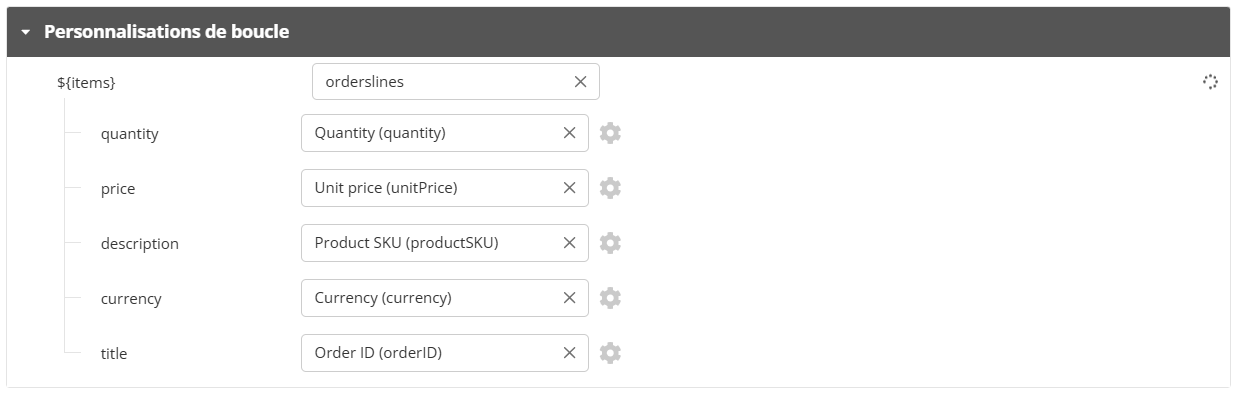
Task: Click the loading spinner icon at right
Action: pos(1210,82)
